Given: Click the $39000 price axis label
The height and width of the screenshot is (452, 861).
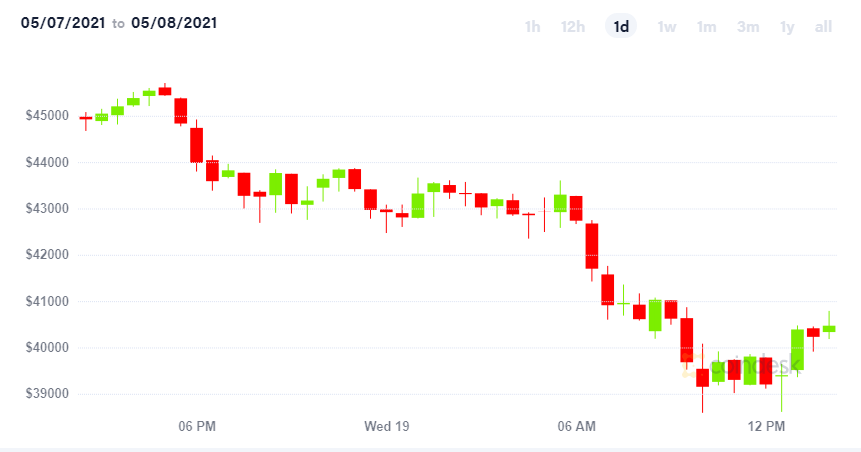Looking at the screenshot, I should pyautogui.click(x=47, y=394).
